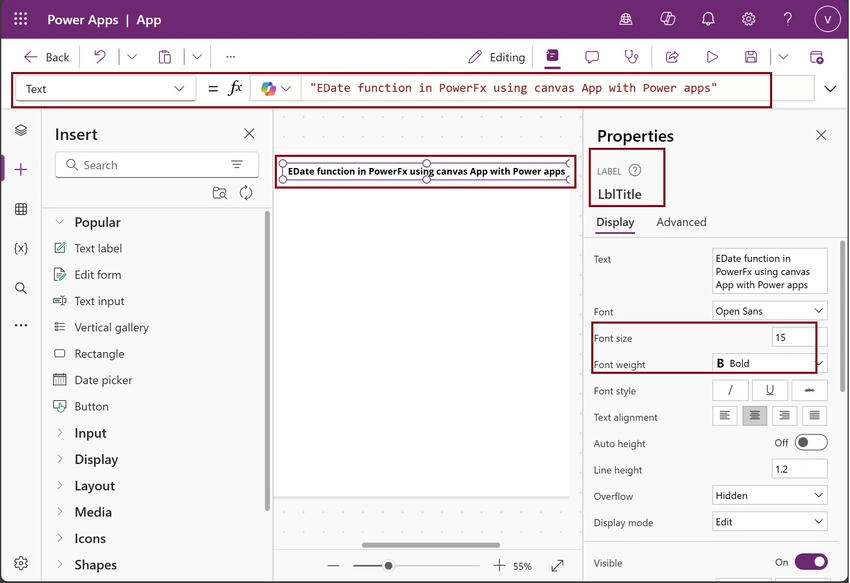Image resolution: width=850 pixels, height=583 pixels.
Task: Preview the app with play icon
Action: (x=712, y=56)
